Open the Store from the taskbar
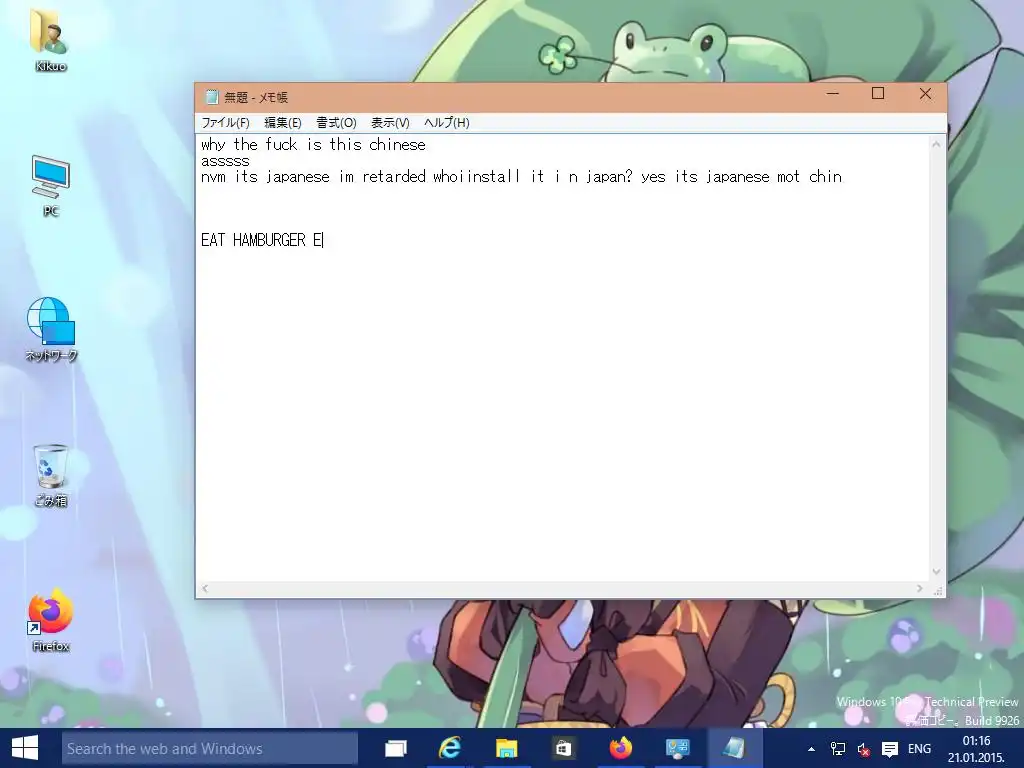1024x768 pixels. coord(563,748)
